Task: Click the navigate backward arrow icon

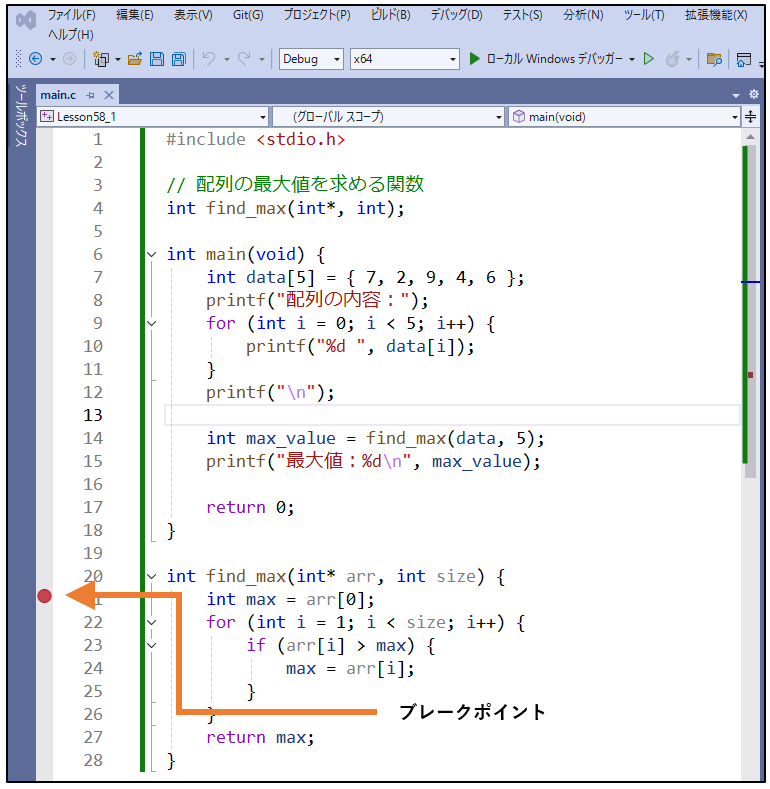Action: (35, 59)
